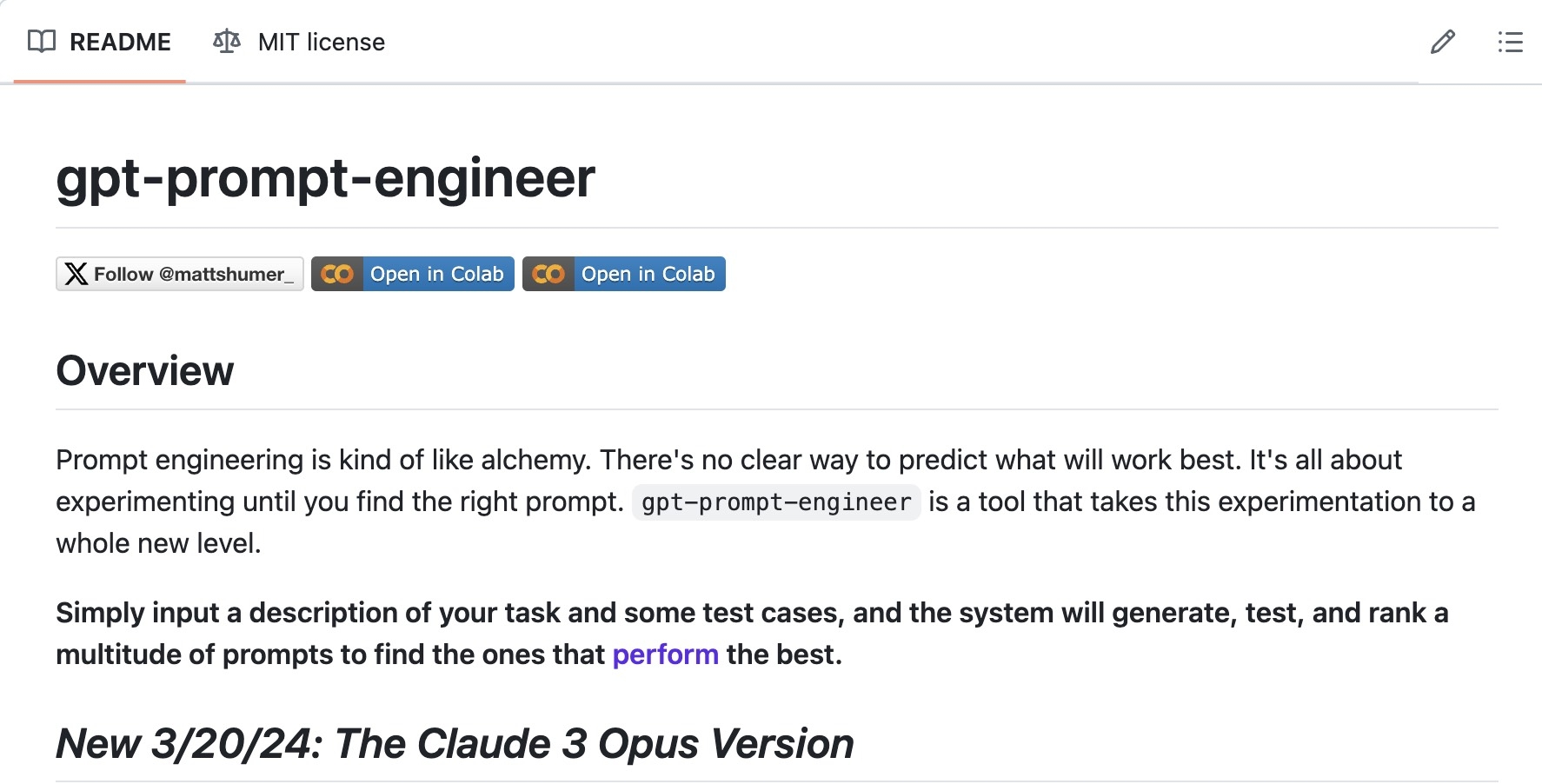Click the gpt-prompt-engineer main heading
Screen dimensions: 1542x784
(326, 178)
